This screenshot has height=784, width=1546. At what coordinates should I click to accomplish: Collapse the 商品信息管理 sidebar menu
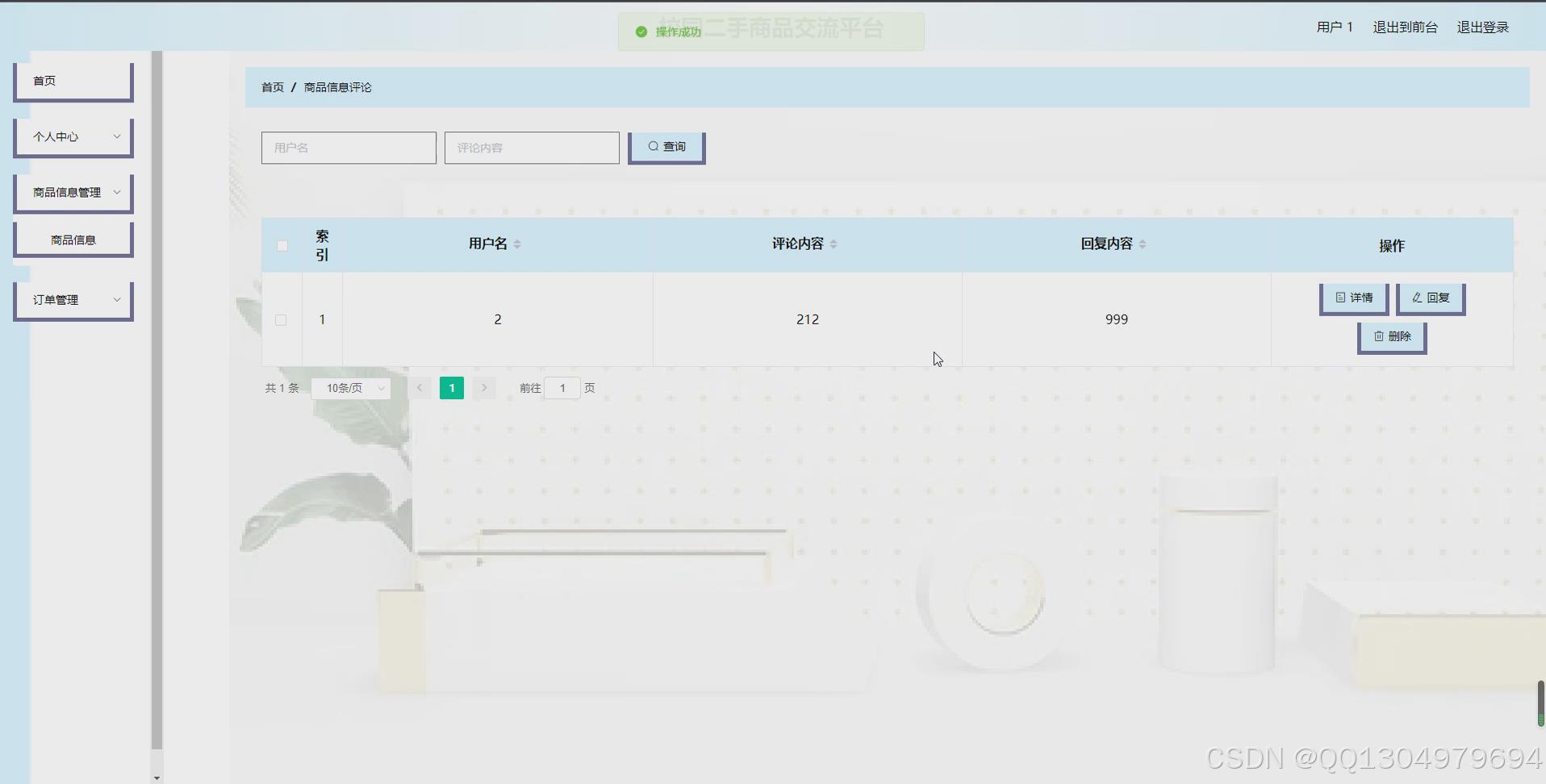73,193
